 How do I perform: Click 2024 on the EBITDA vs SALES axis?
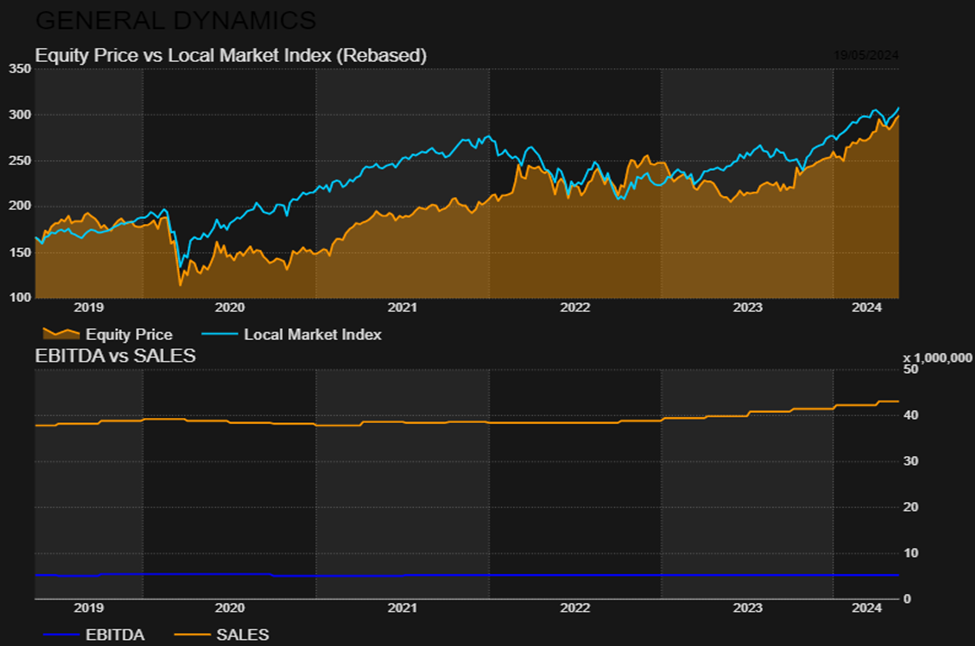[867, 608]
